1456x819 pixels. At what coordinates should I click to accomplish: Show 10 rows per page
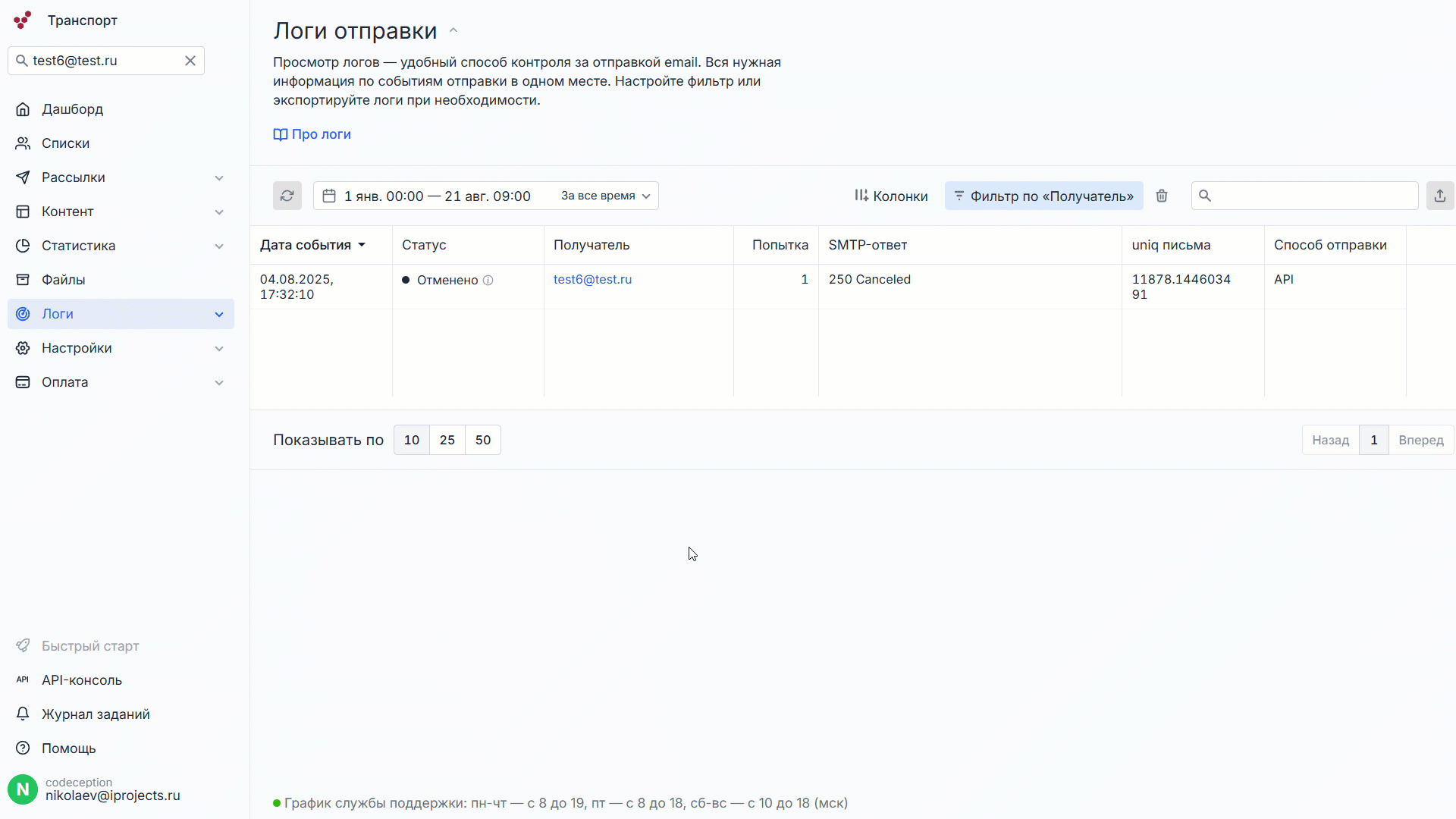412,440
